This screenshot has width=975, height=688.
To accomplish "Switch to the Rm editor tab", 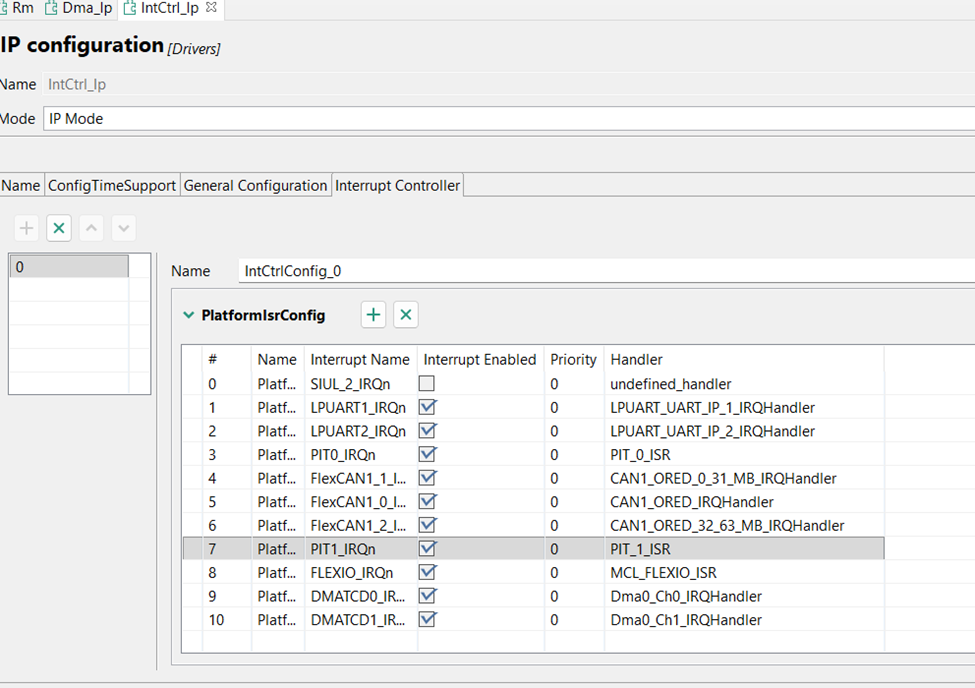I will [17, 8].
